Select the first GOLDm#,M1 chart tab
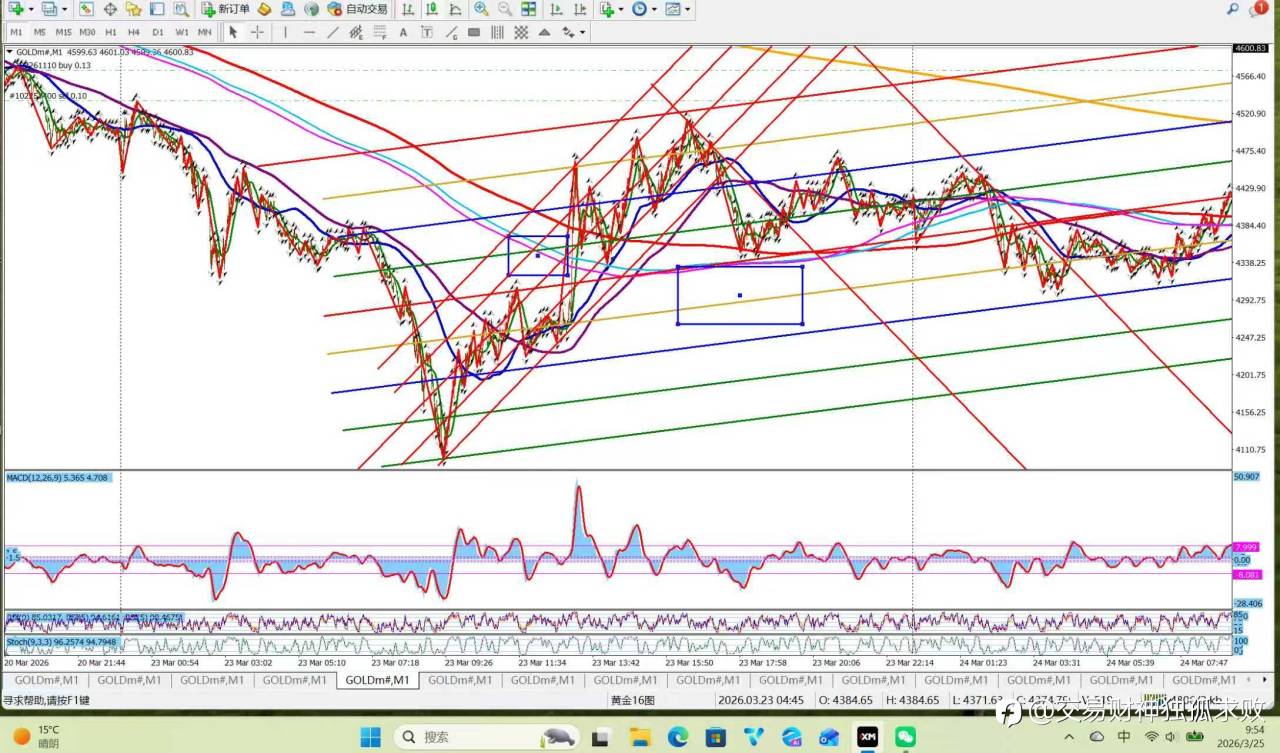 tap(45, 680)
